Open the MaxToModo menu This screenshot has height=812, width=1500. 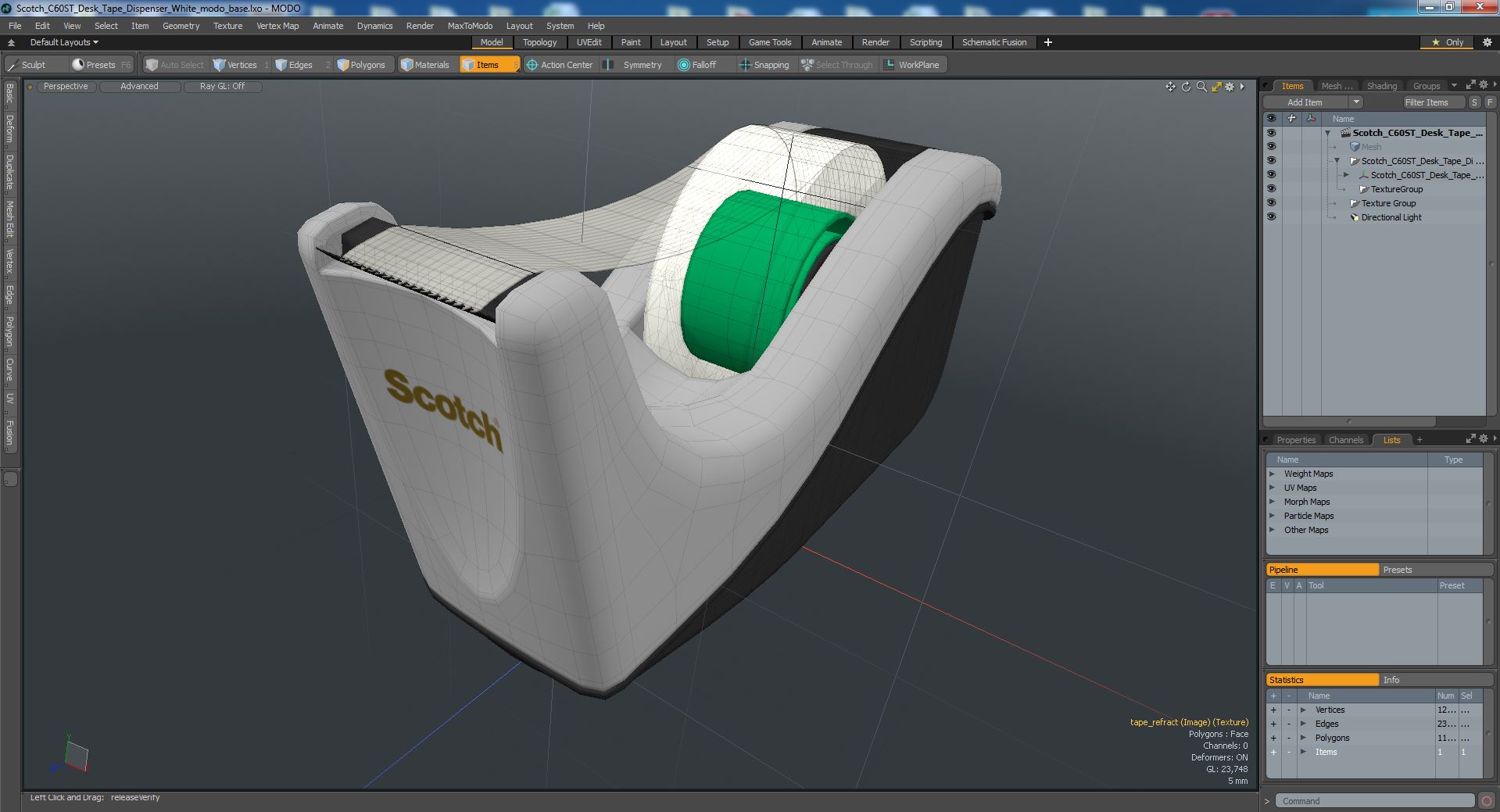[x=470, y=26]
